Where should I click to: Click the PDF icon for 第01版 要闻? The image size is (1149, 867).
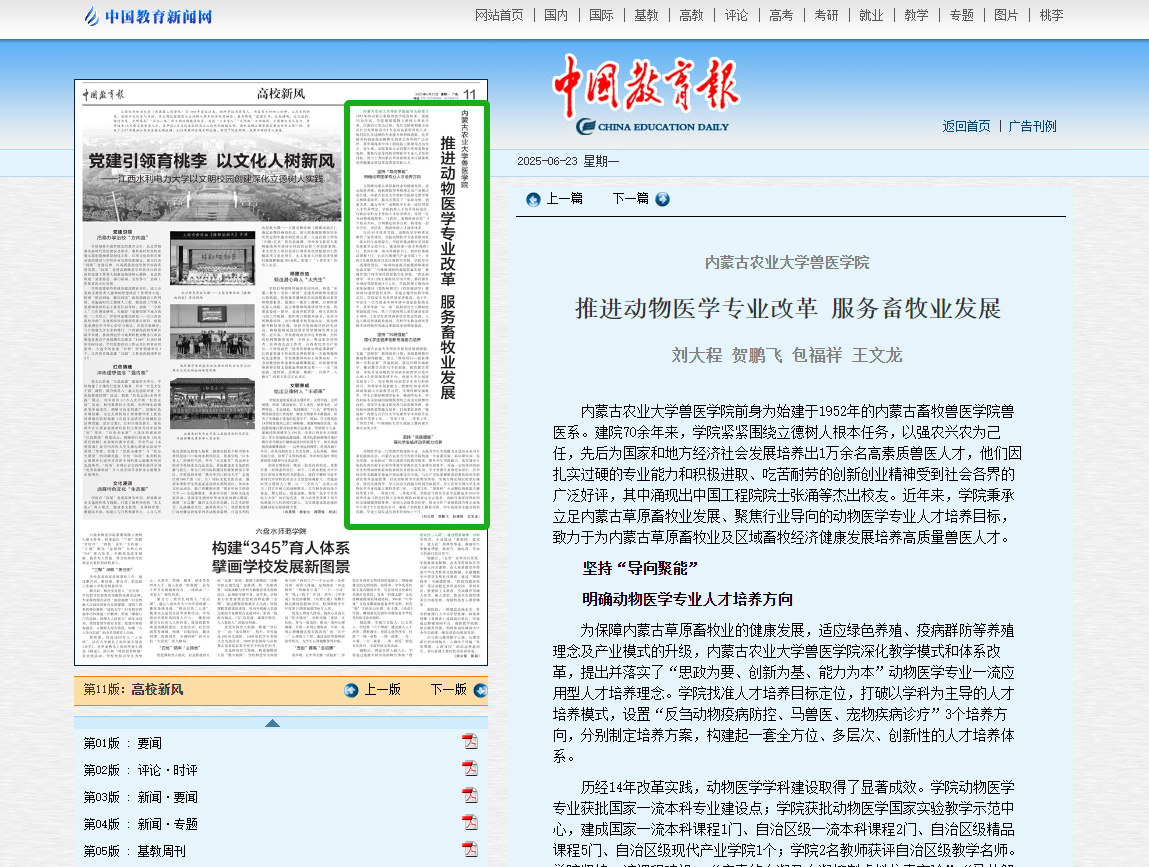(469, 741)
